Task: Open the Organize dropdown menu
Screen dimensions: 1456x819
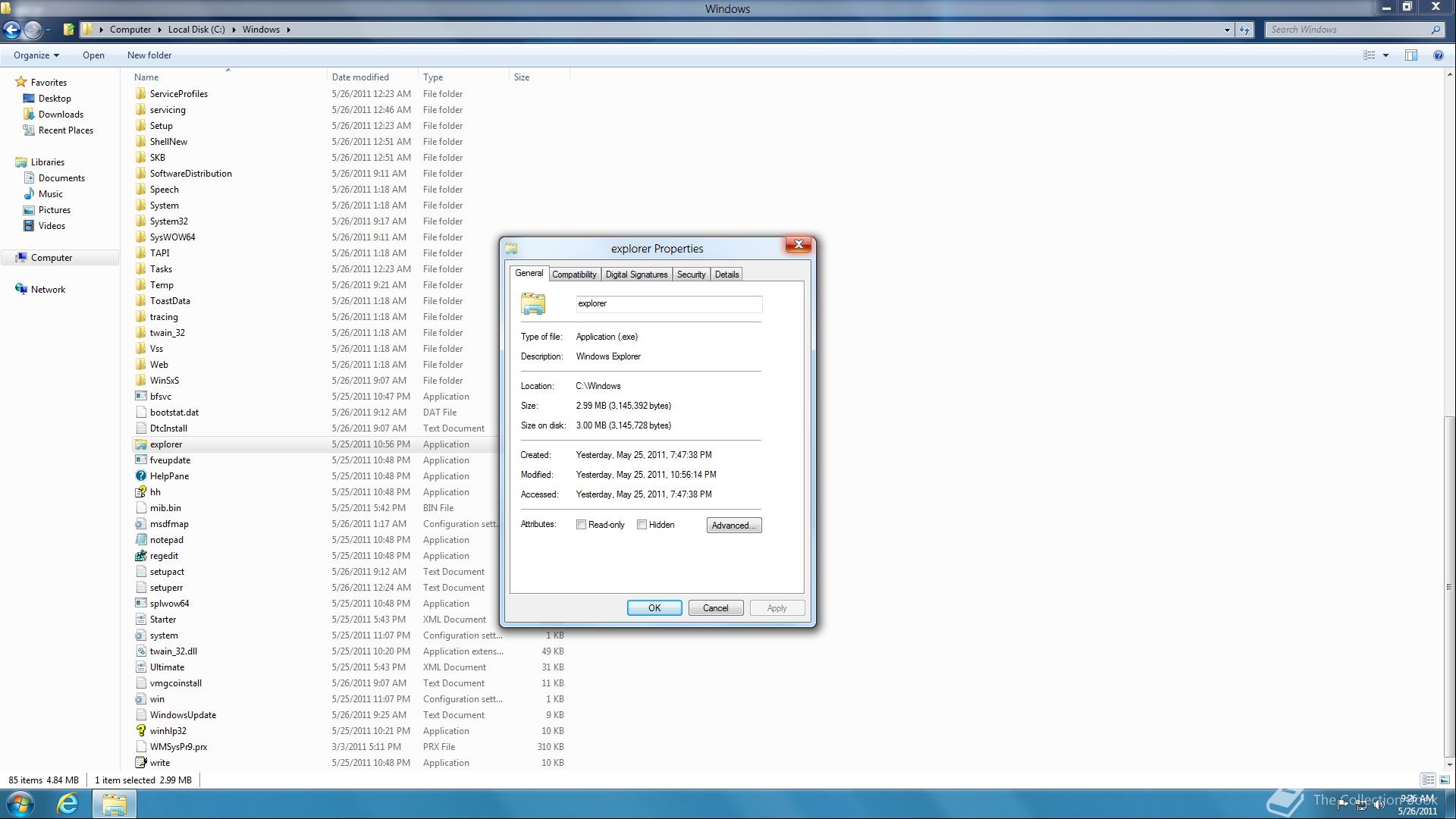Action: tap(36, 55)
